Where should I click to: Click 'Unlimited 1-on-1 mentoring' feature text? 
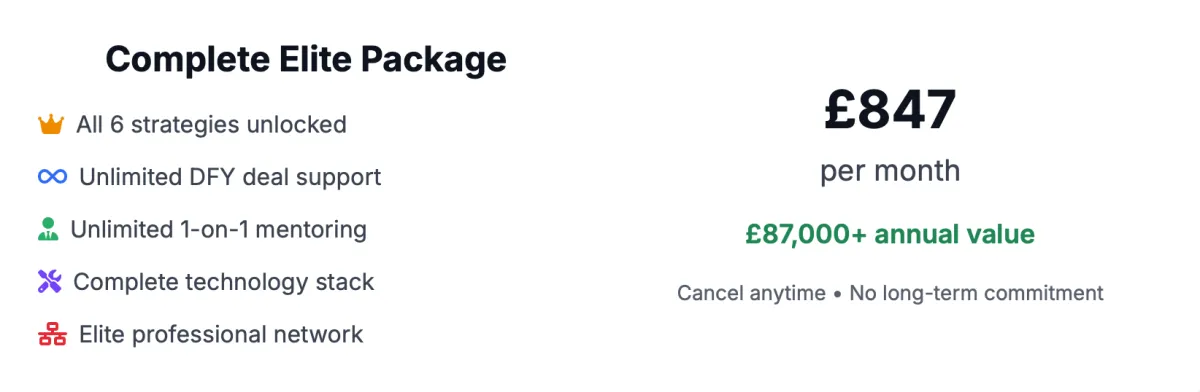click(x=218, y=229)
